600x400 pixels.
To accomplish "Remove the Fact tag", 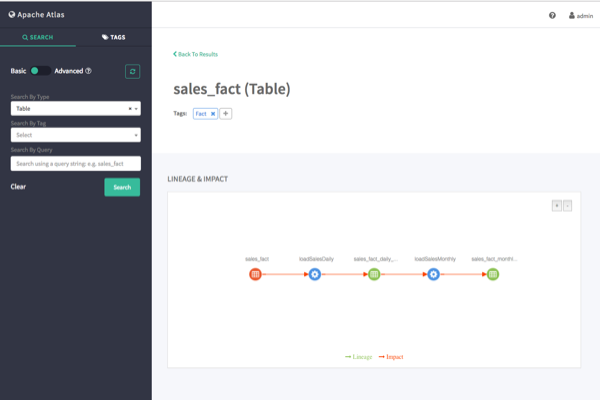I will (x=213, y=114).
